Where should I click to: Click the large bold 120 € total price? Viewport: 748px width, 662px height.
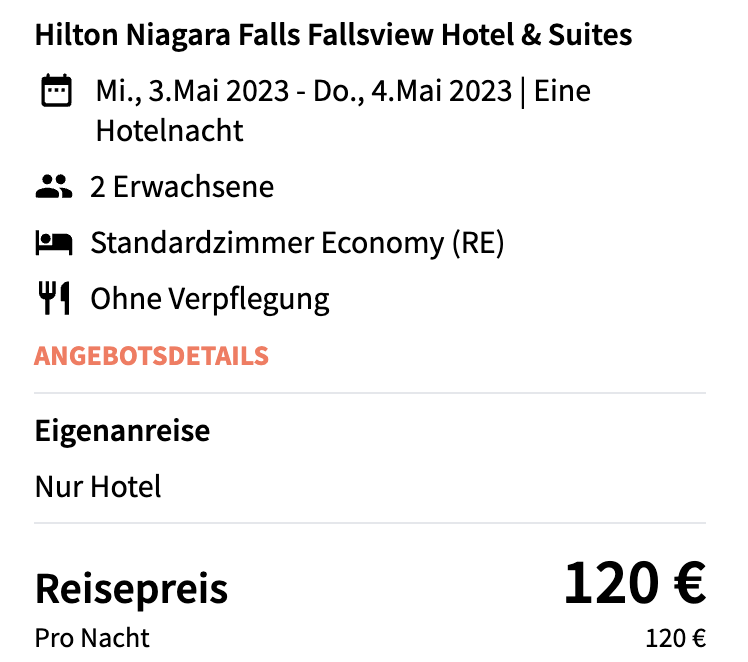pyautogui.click(x=634, y=583)
